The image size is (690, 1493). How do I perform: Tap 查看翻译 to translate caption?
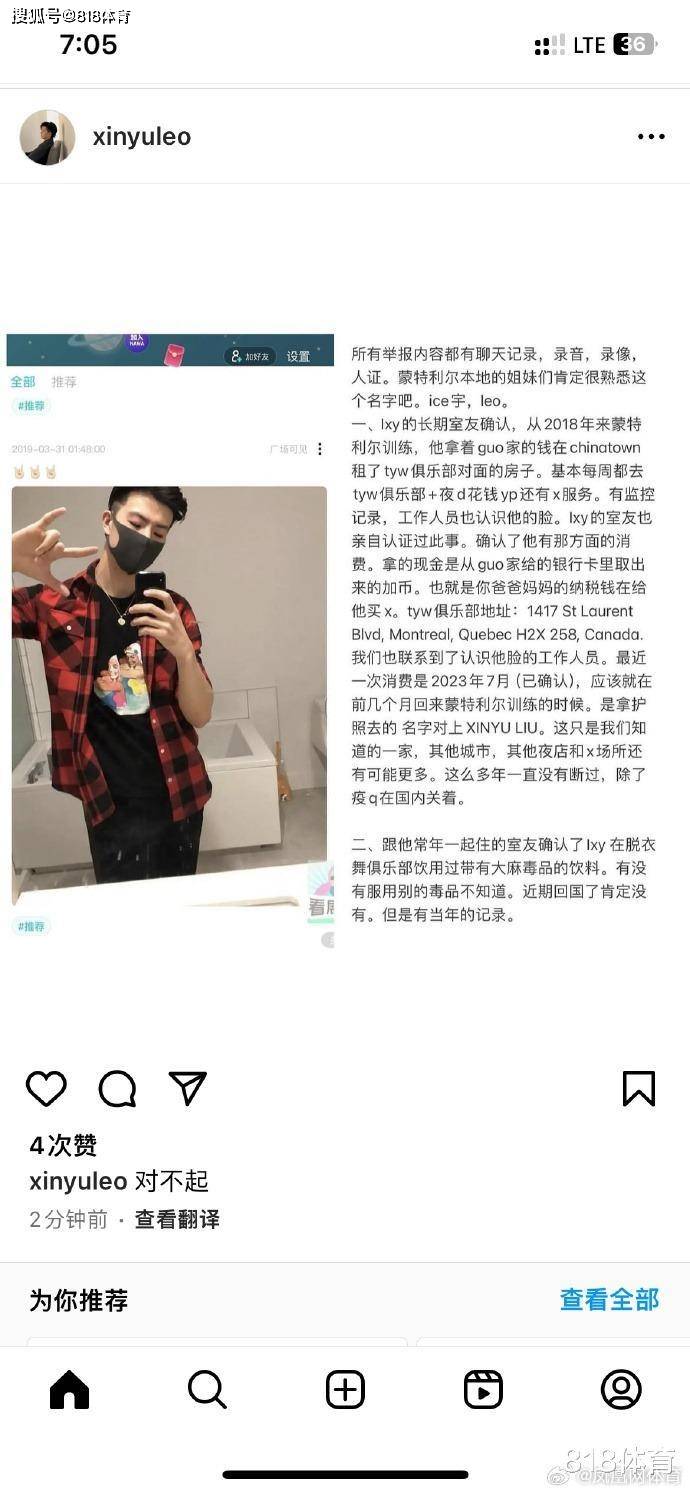pos(177,1219)
